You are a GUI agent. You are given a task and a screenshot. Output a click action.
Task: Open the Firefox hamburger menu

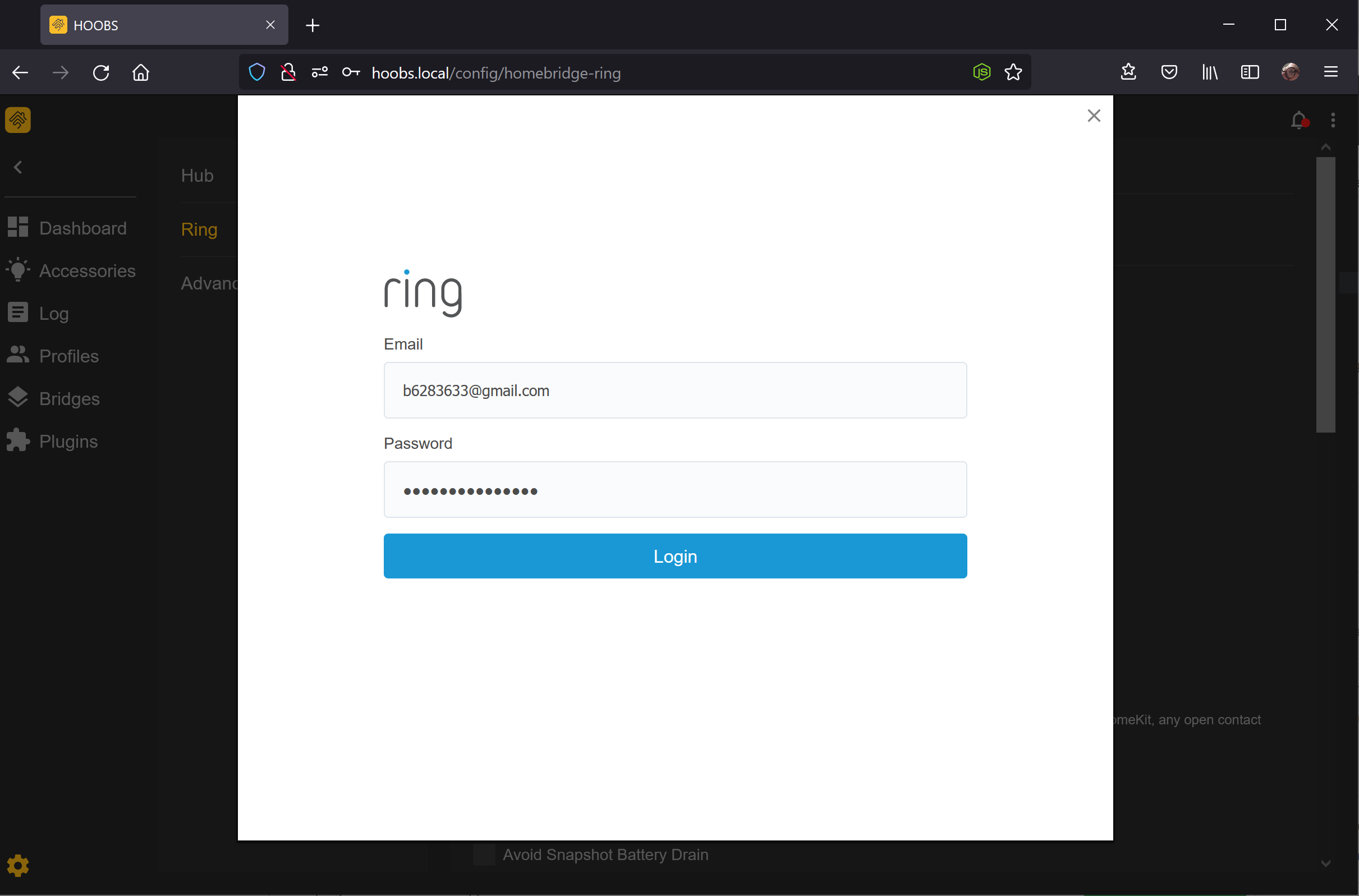pos(1332,72)
